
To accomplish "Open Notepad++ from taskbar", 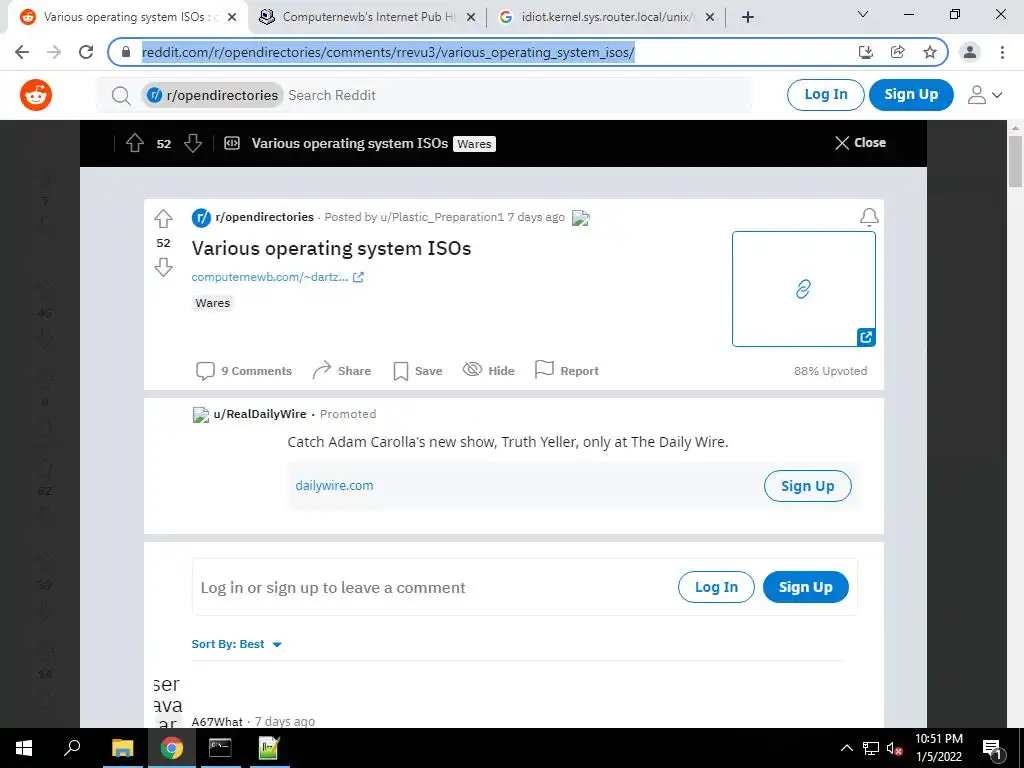I will (269, 748).
